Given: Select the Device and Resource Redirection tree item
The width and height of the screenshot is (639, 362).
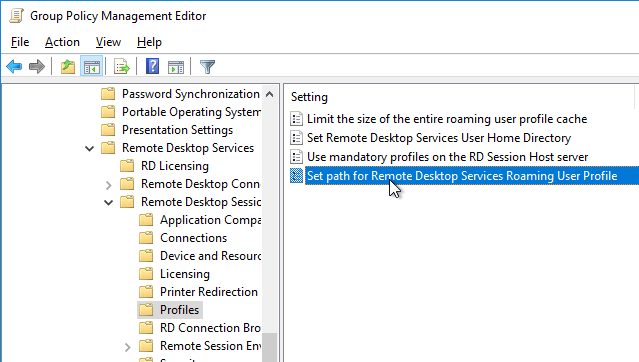Looking at the screenshot, I should 210,256.
